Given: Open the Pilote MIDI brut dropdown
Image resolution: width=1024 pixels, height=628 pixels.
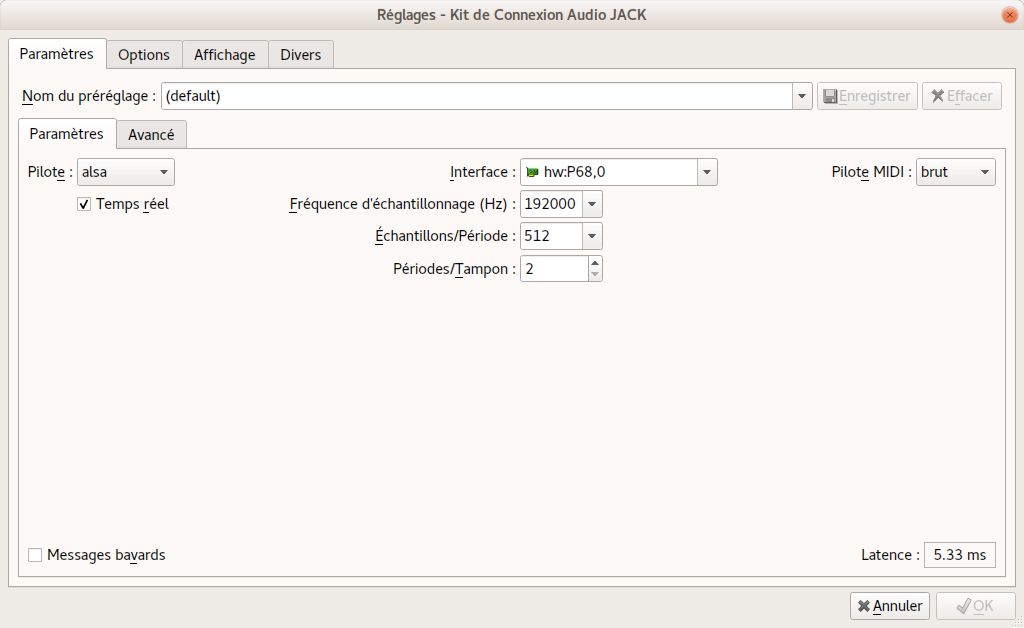Looking at the screenshot, I should [955, 172].
